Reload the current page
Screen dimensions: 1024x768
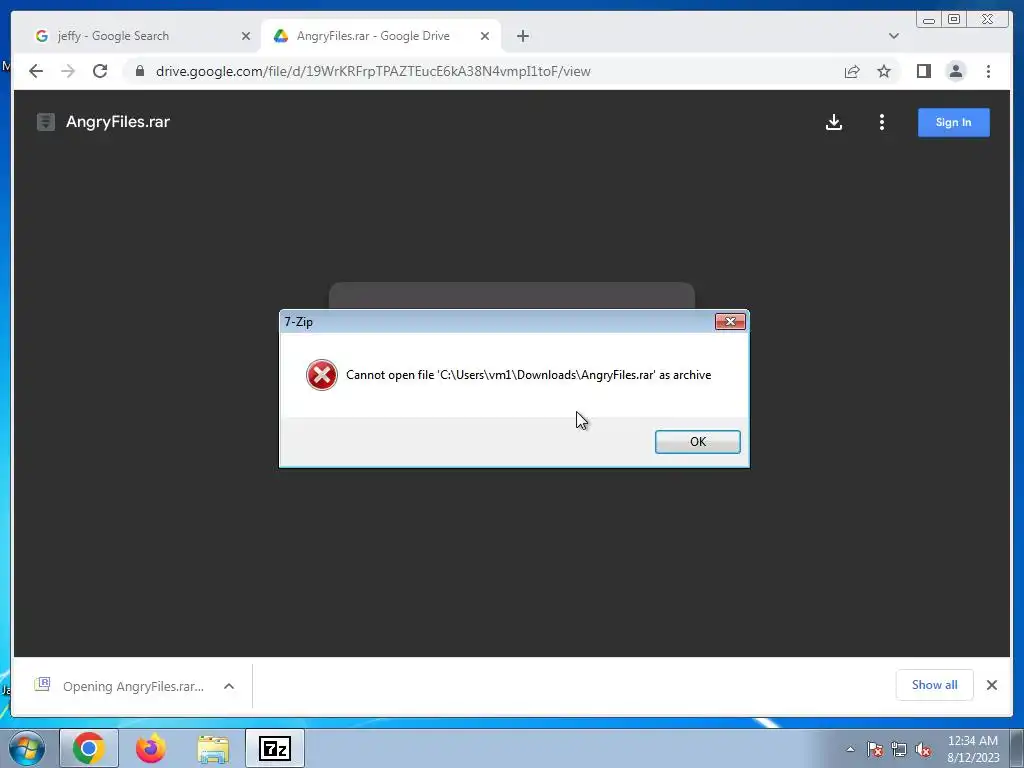pyautogui.click(x=100, y=71)
